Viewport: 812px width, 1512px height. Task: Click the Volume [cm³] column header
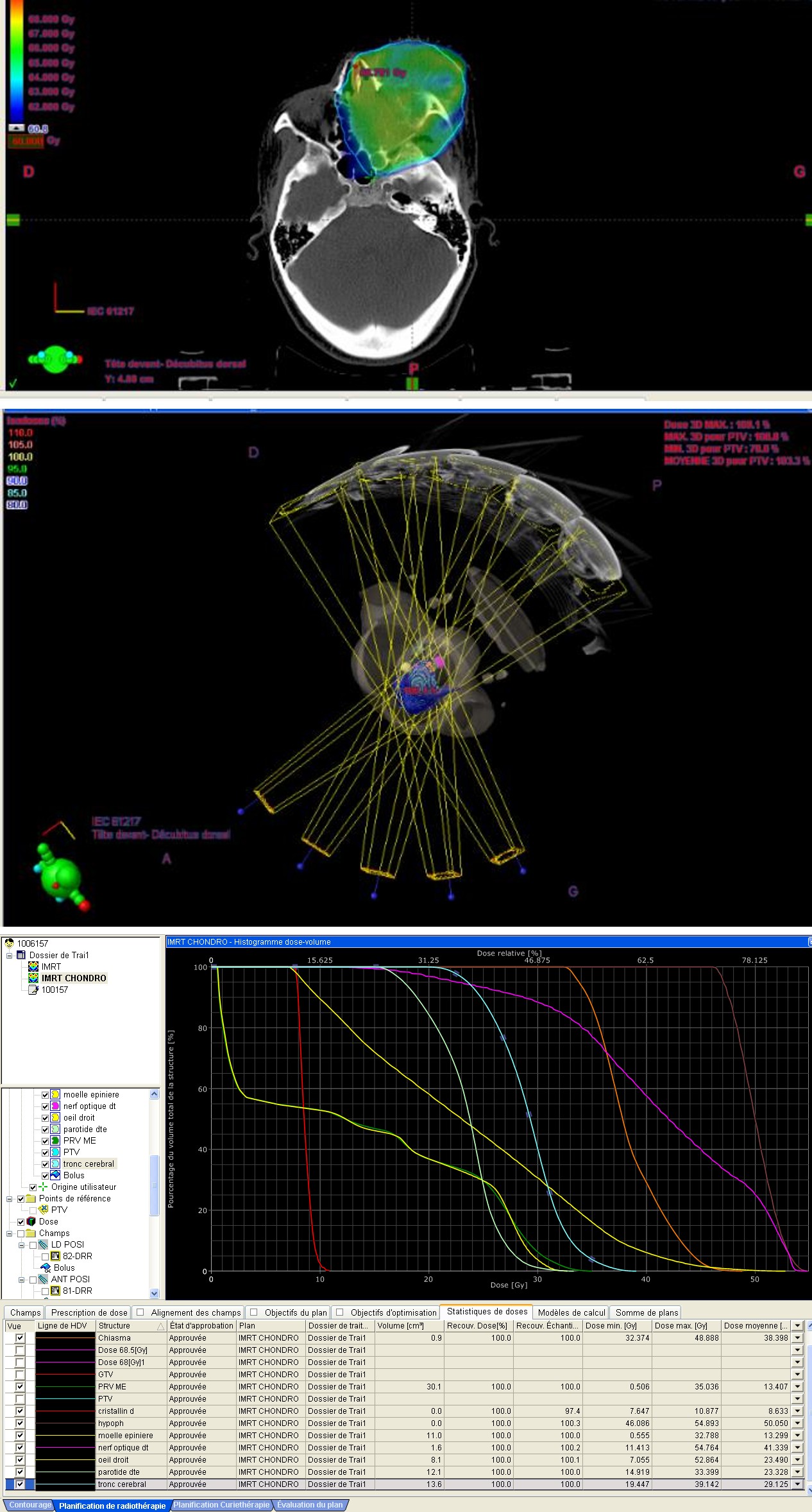point(409,1326)
